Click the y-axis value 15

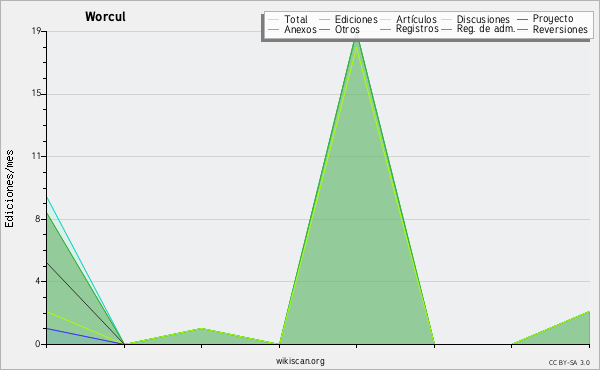(x=36, y=94)
